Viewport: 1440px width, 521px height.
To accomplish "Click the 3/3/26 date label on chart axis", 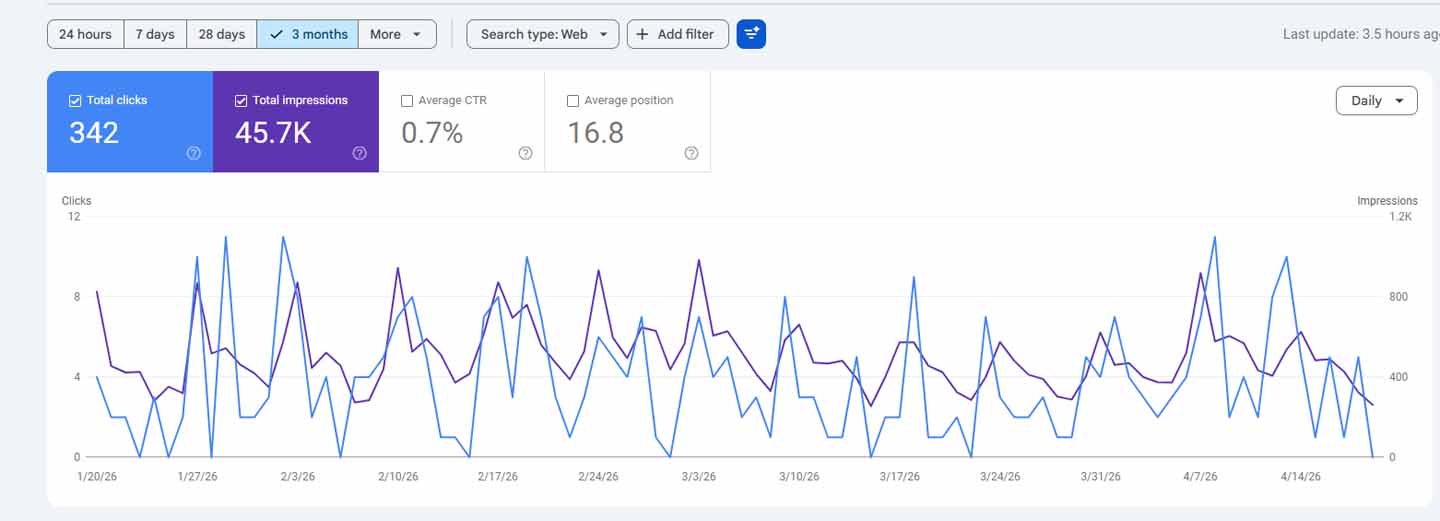I will [x=698, y=477].
